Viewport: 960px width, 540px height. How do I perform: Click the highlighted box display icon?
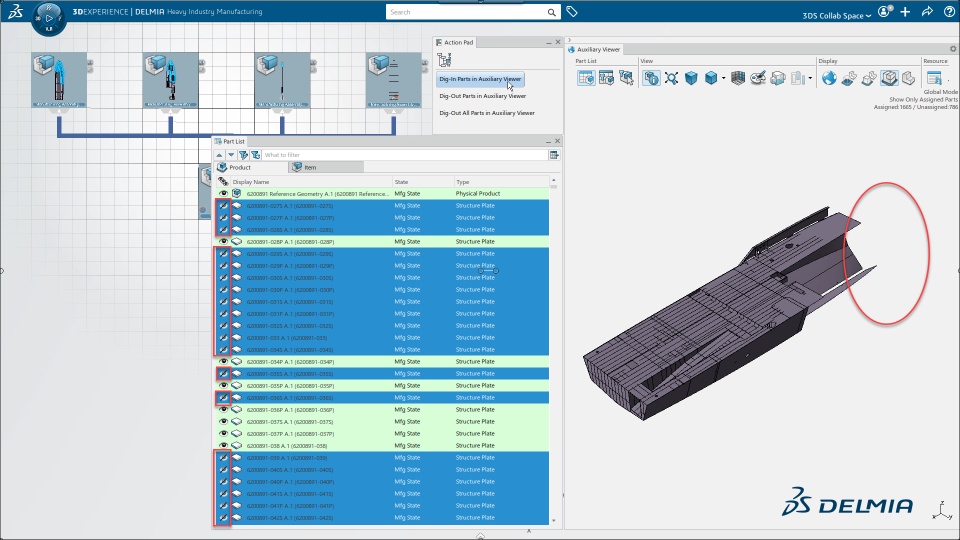[889, 78]
